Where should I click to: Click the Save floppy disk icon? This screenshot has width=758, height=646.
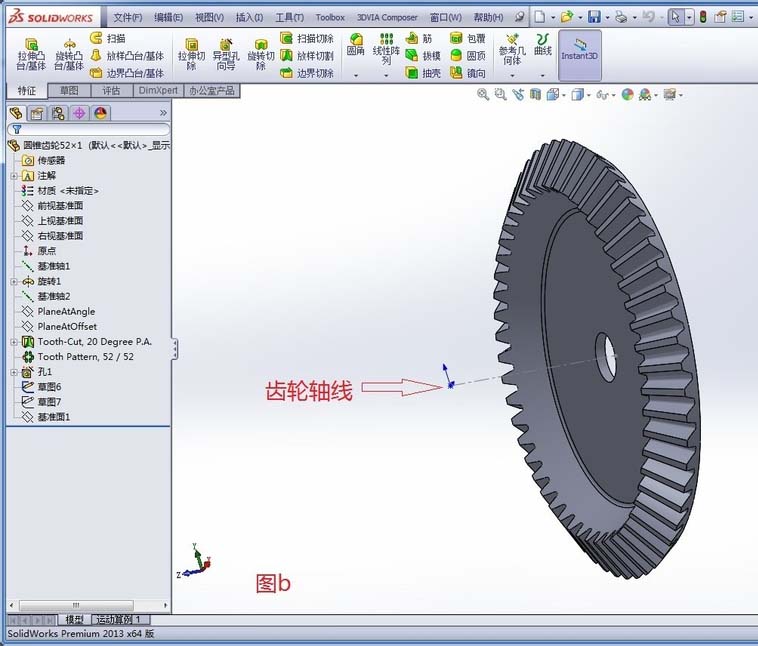pyautogui.click(x=594, y=17)
